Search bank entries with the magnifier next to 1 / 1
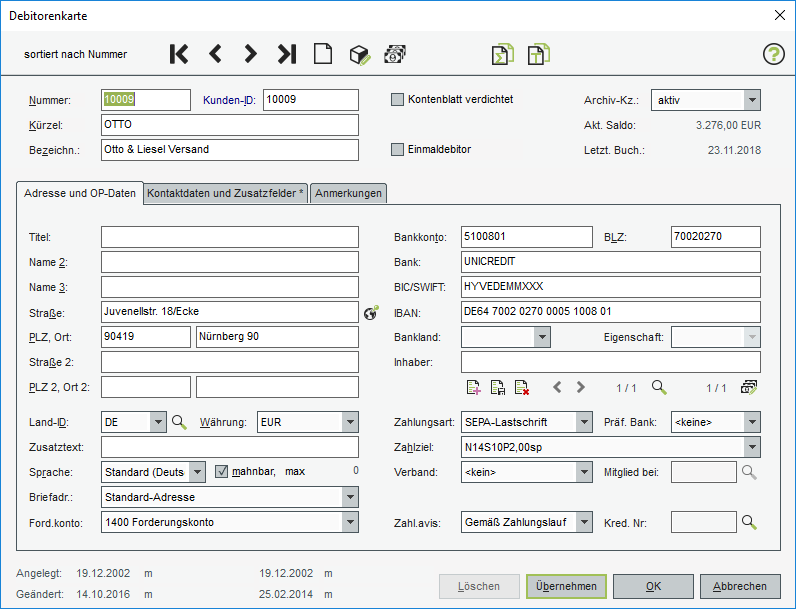 pos(659,388)
